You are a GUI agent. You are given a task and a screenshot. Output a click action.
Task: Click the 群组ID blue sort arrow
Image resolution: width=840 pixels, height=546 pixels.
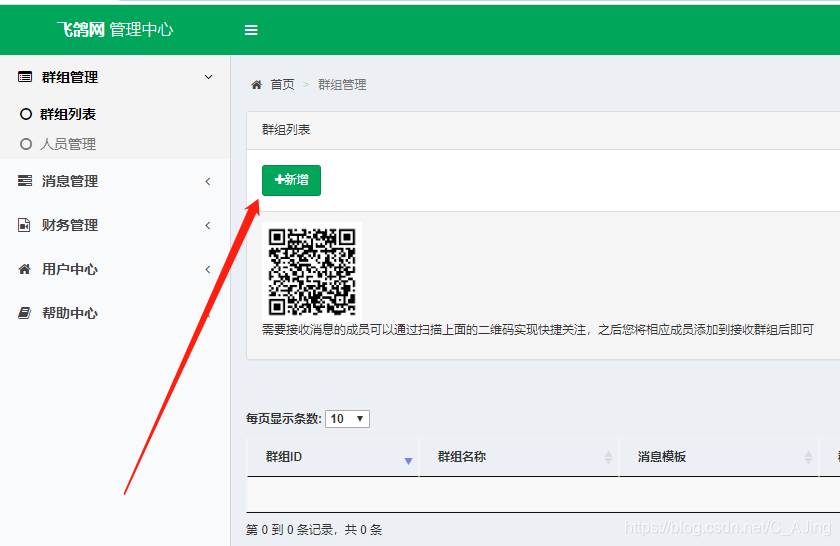[x=408, y=461]
